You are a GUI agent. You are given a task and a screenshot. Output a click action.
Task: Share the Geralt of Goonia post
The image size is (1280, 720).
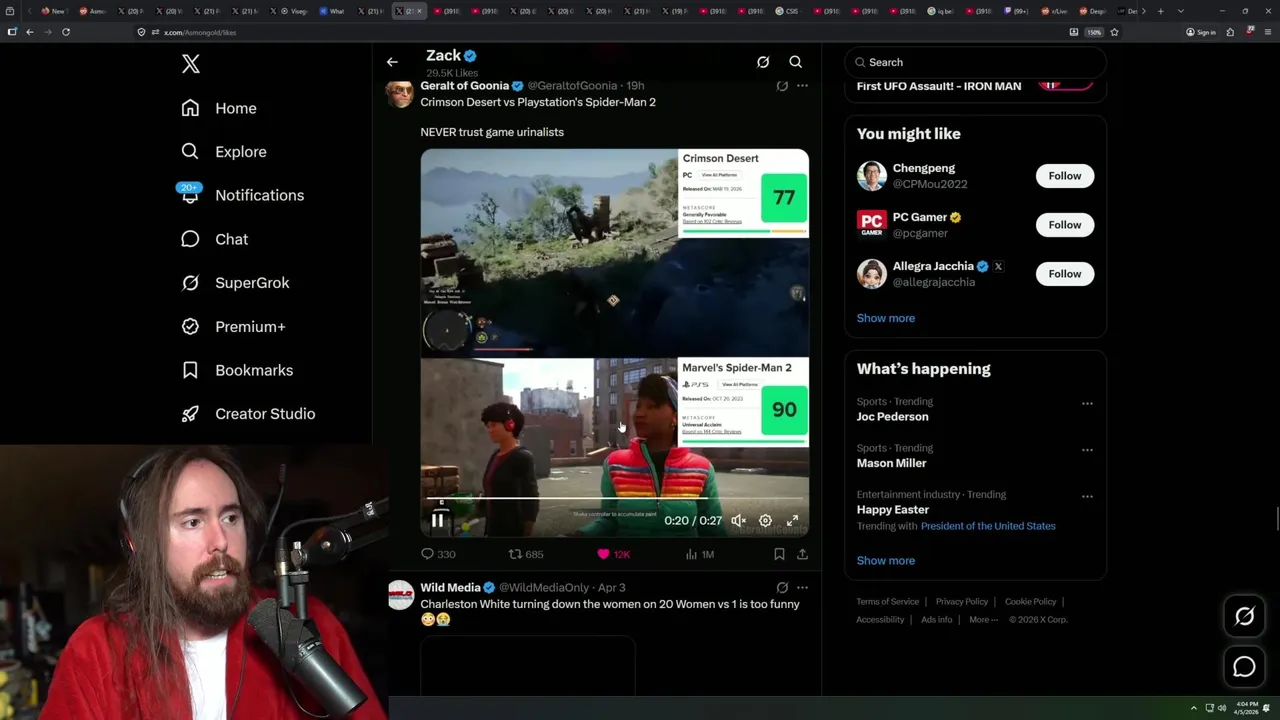click(802, 554)
